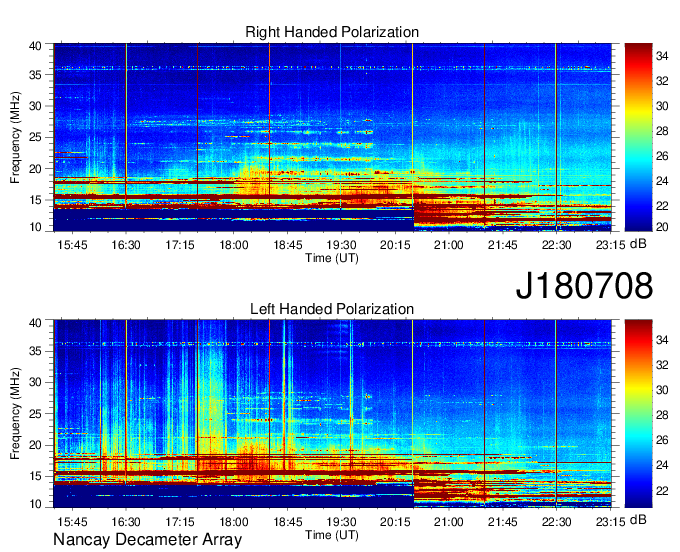Click Frequency (MHz) label of Left Handed plot
The height and width of the screenshot is (552, 680).
click(15, 414)
